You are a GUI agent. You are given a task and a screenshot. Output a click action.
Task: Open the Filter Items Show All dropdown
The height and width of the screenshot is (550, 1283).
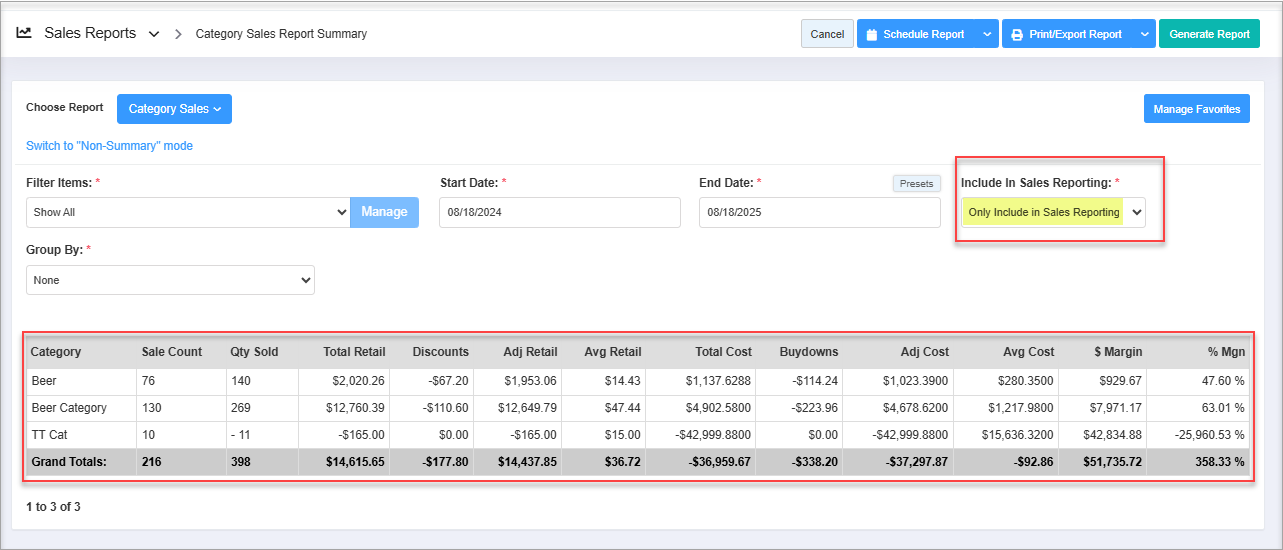click(x=188, y=212)
